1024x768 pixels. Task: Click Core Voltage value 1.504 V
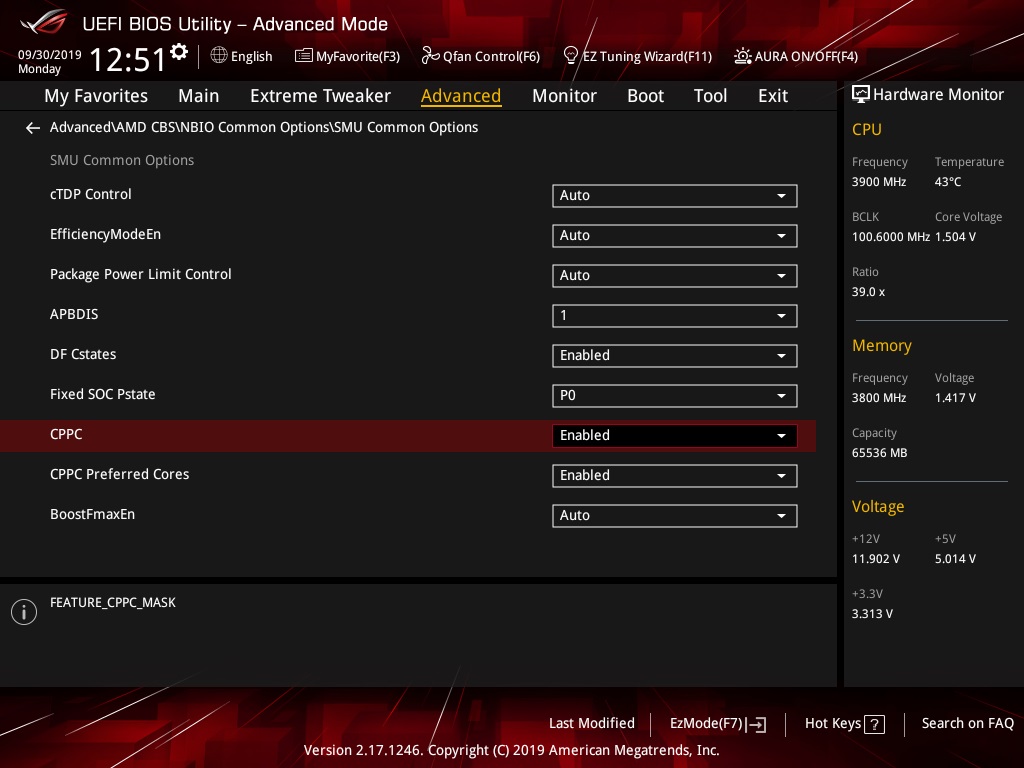(x=955, y=237)
